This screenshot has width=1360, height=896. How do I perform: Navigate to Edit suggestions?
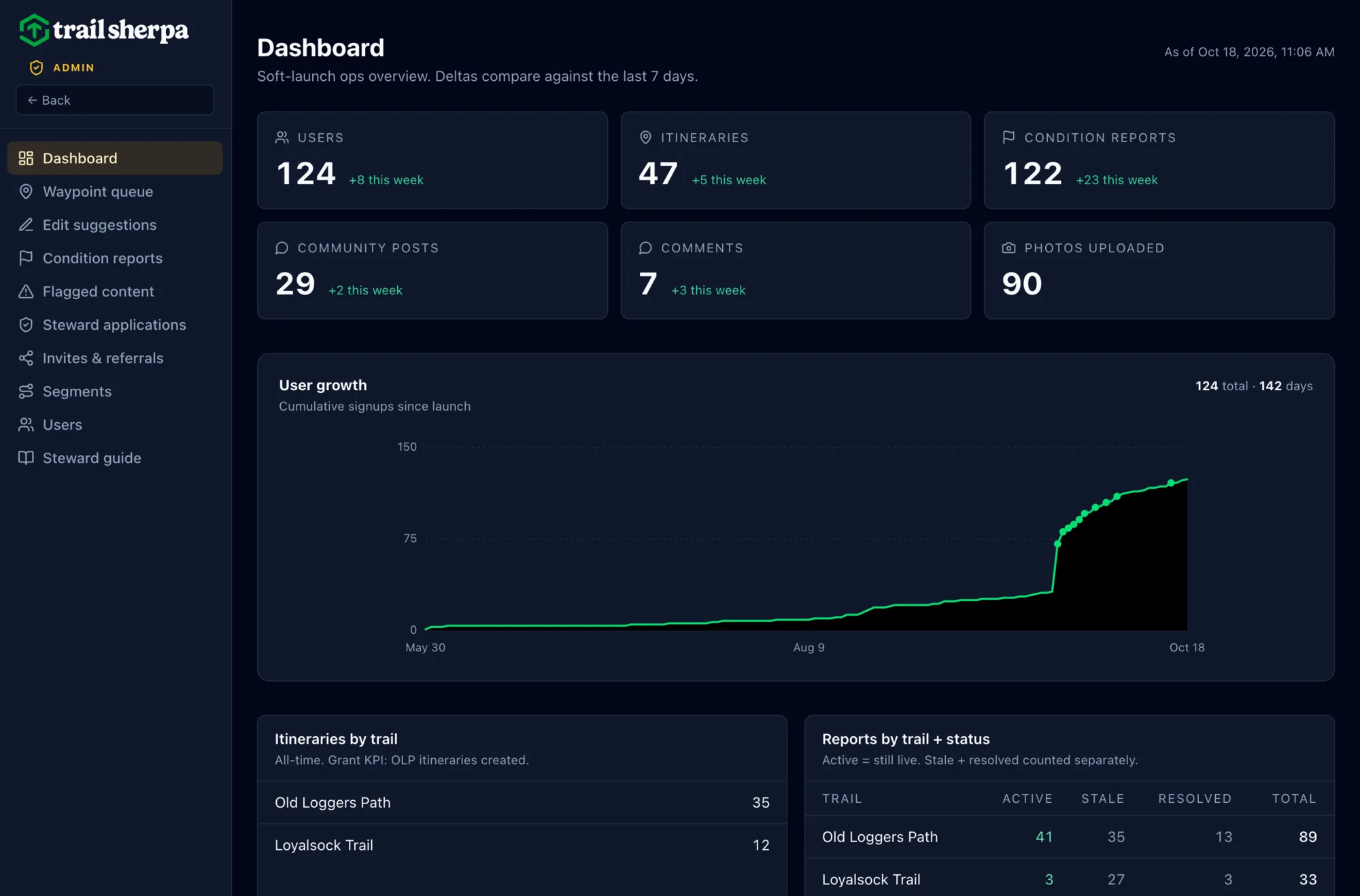(115, 224)
